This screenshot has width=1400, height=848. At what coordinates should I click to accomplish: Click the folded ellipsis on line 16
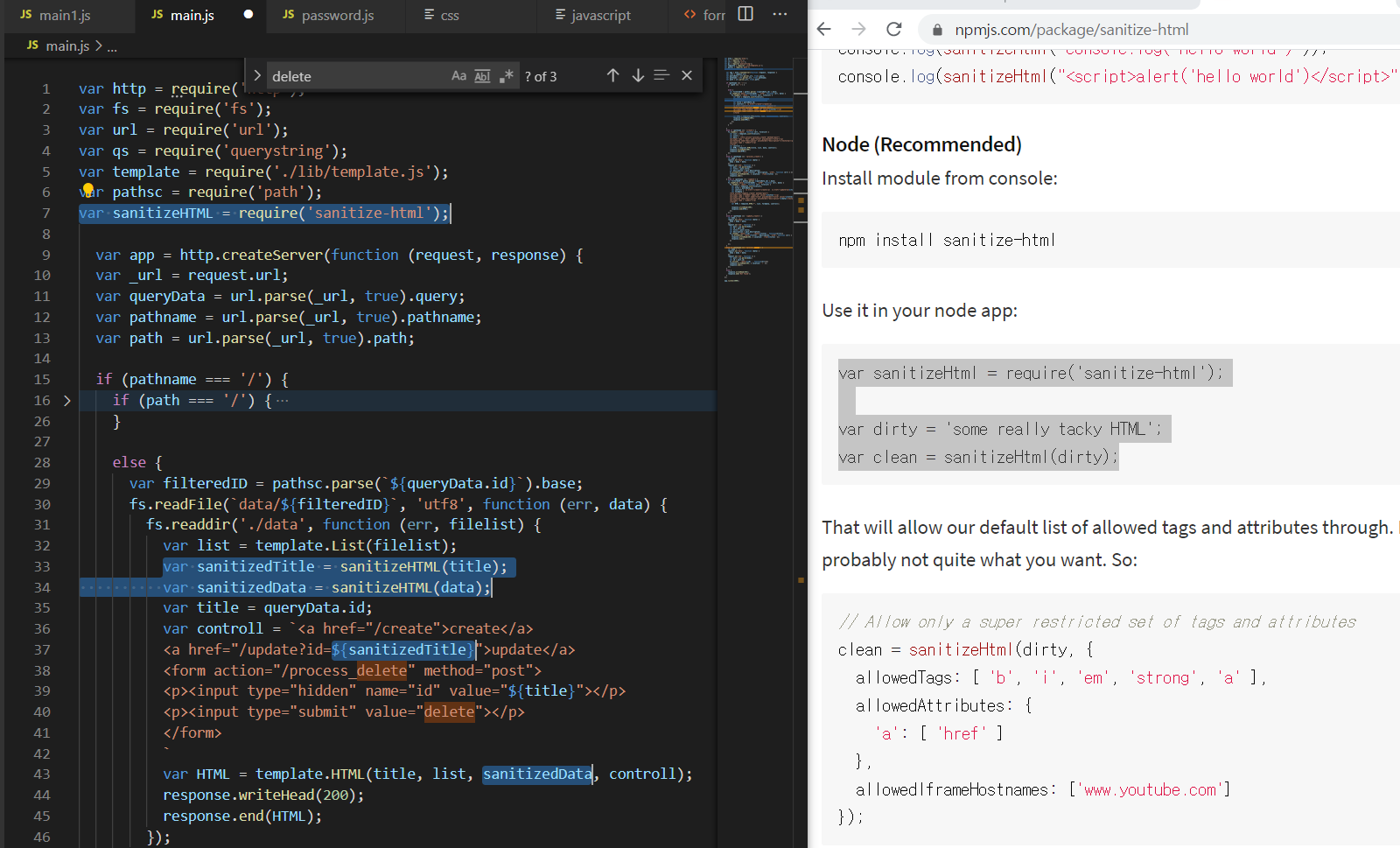click(x=282, y=400)
